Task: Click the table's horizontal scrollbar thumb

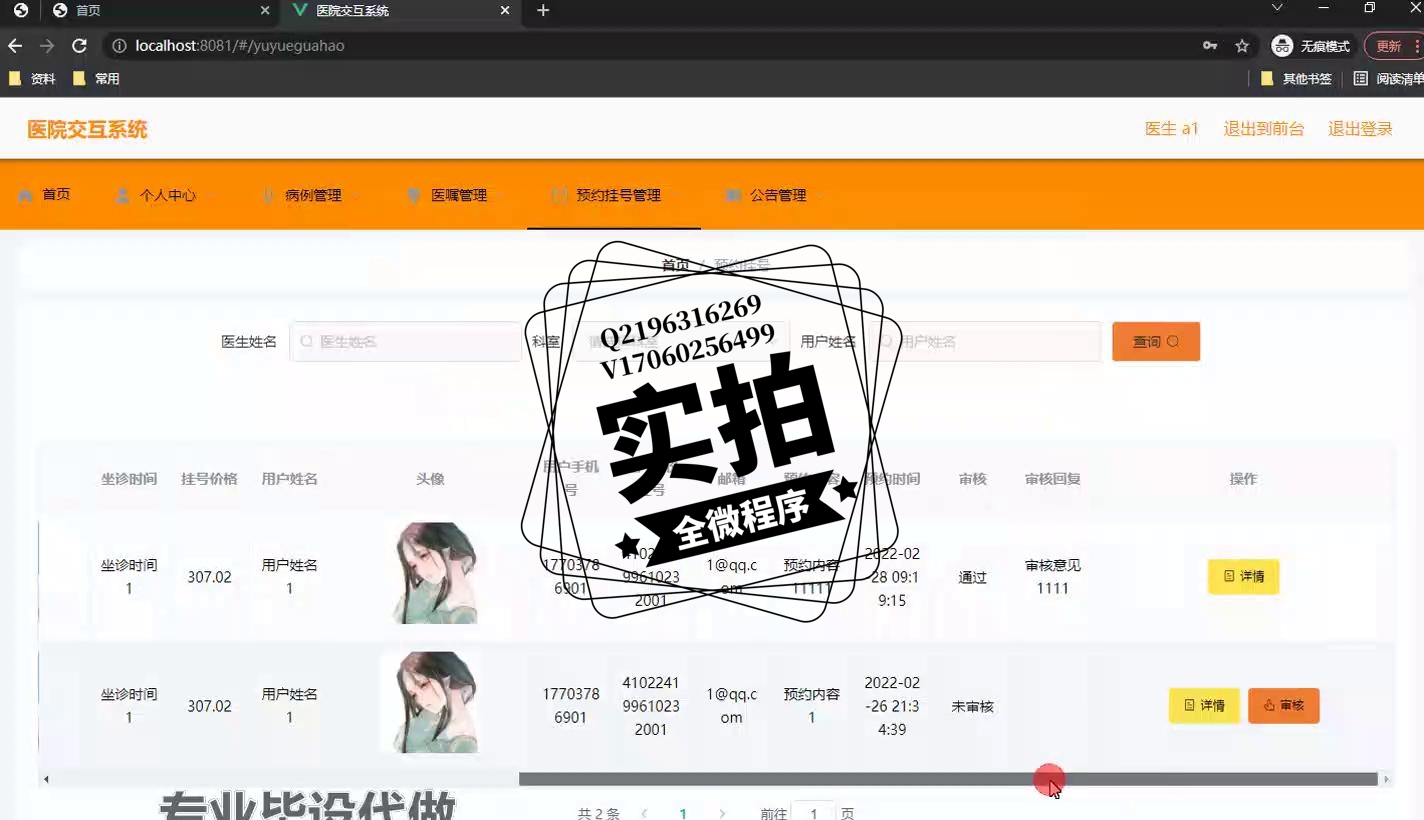Action: (948, 779)
